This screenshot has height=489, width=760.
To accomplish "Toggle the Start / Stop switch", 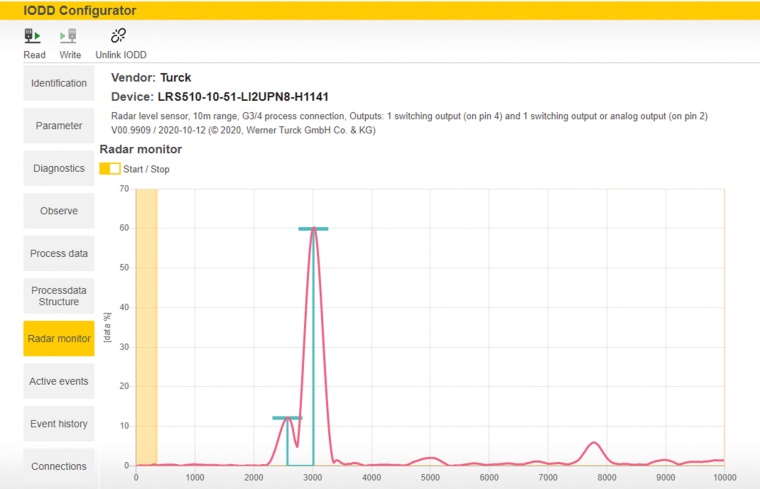I will tap(110, 169).
